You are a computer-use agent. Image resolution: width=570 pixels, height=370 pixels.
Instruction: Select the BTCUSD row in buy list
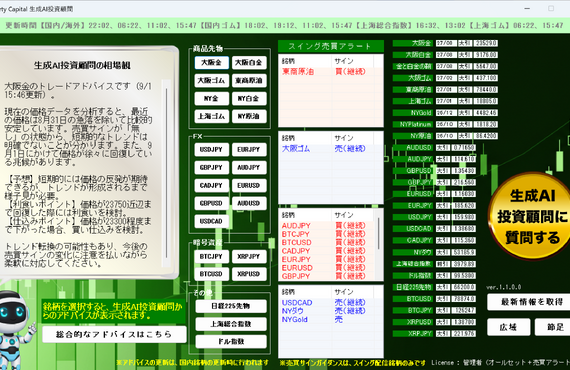(327, 242)
